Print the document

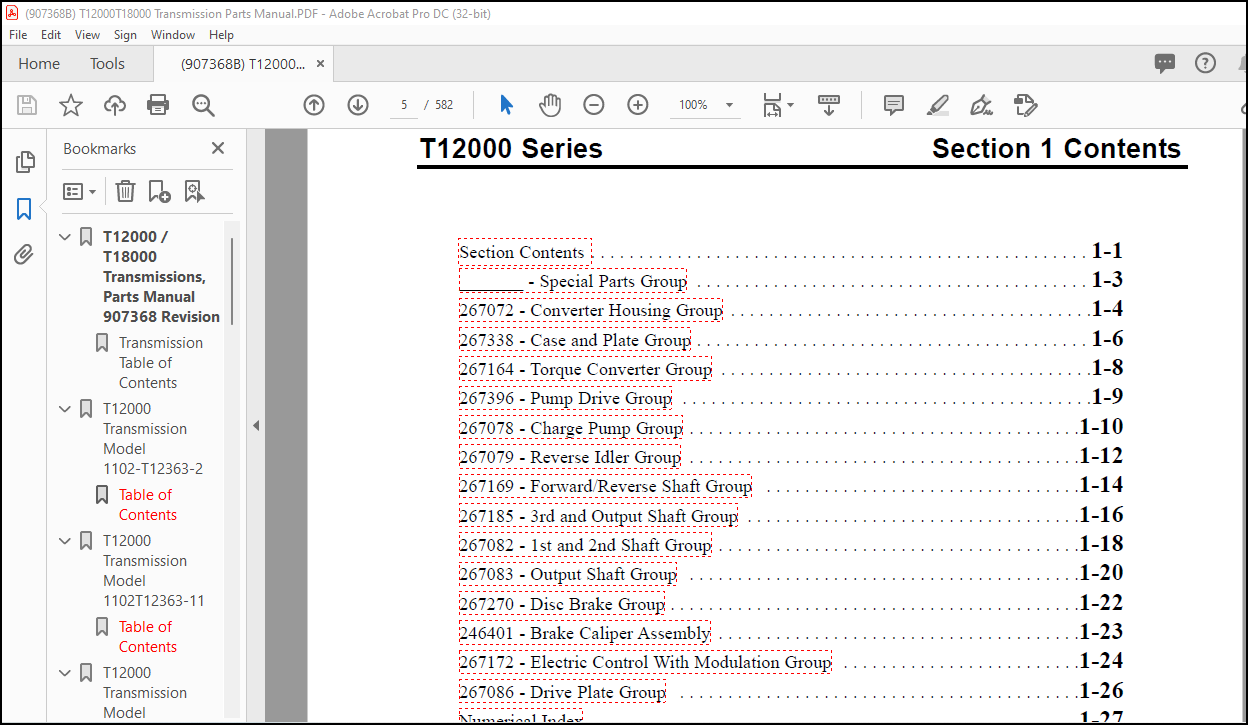158,105
